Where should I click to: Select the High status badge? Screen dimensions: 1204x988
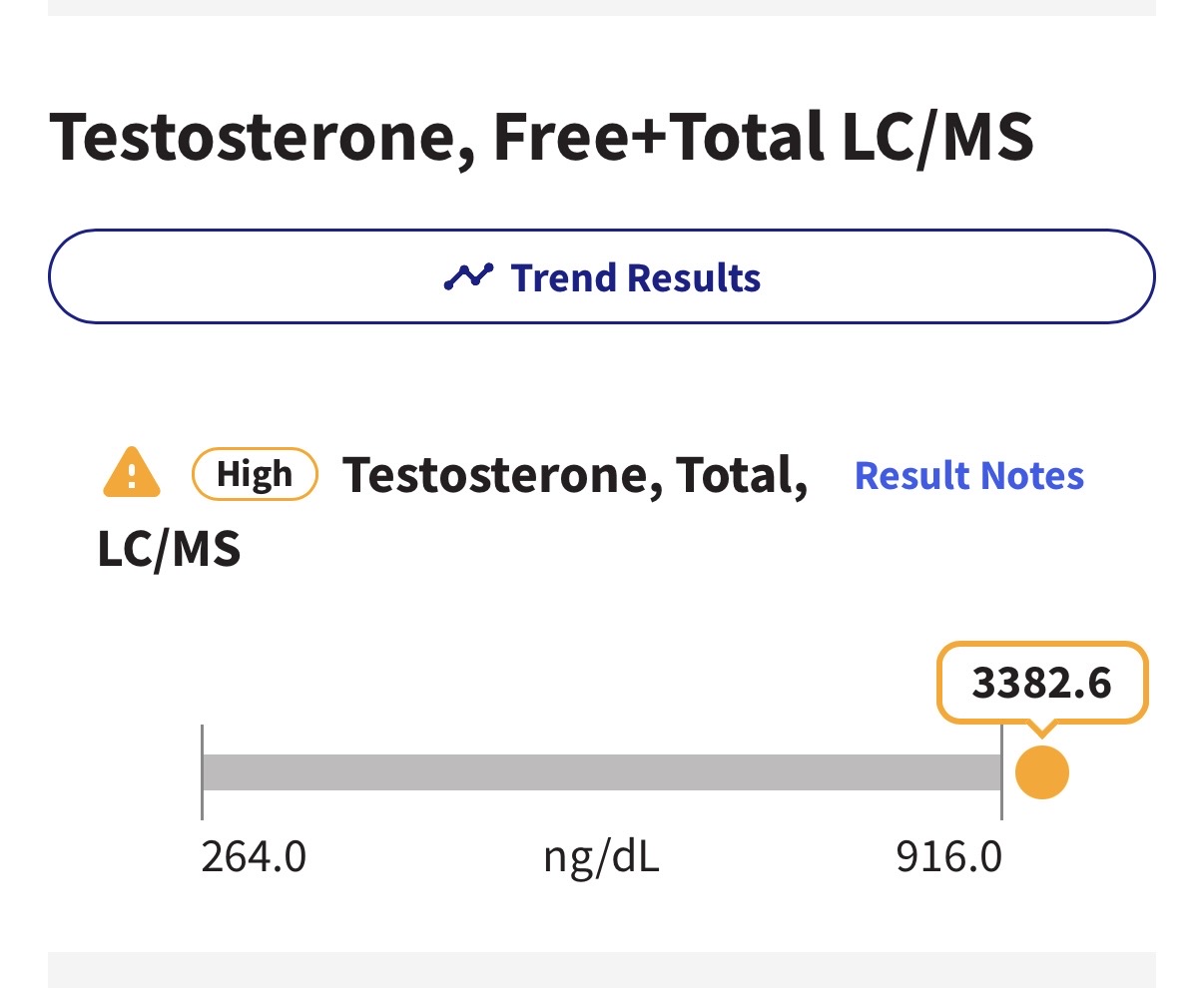pos(255,474)
